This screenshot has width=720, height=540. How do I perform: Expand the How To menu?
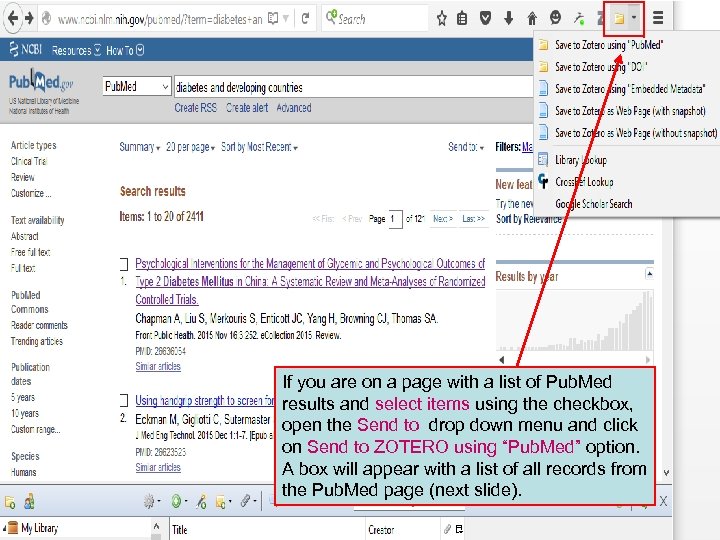pyautogui.click(x=125, y=50)
